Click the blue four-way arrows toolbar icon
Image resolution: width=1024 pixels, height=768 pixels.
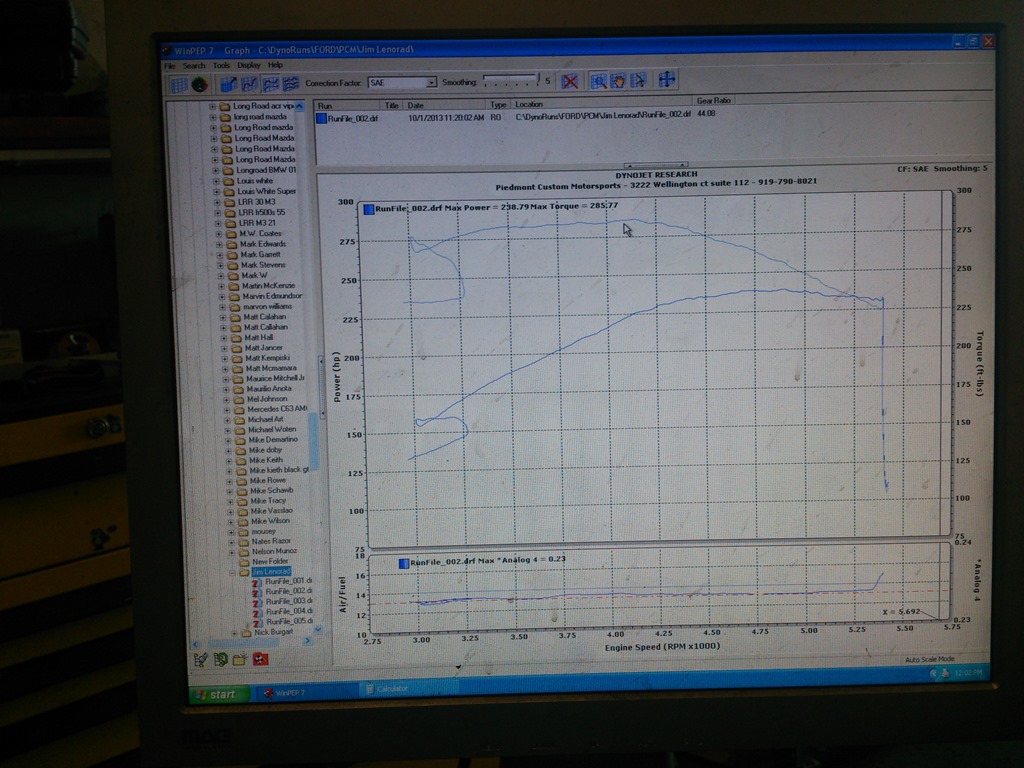click(667, 80)
